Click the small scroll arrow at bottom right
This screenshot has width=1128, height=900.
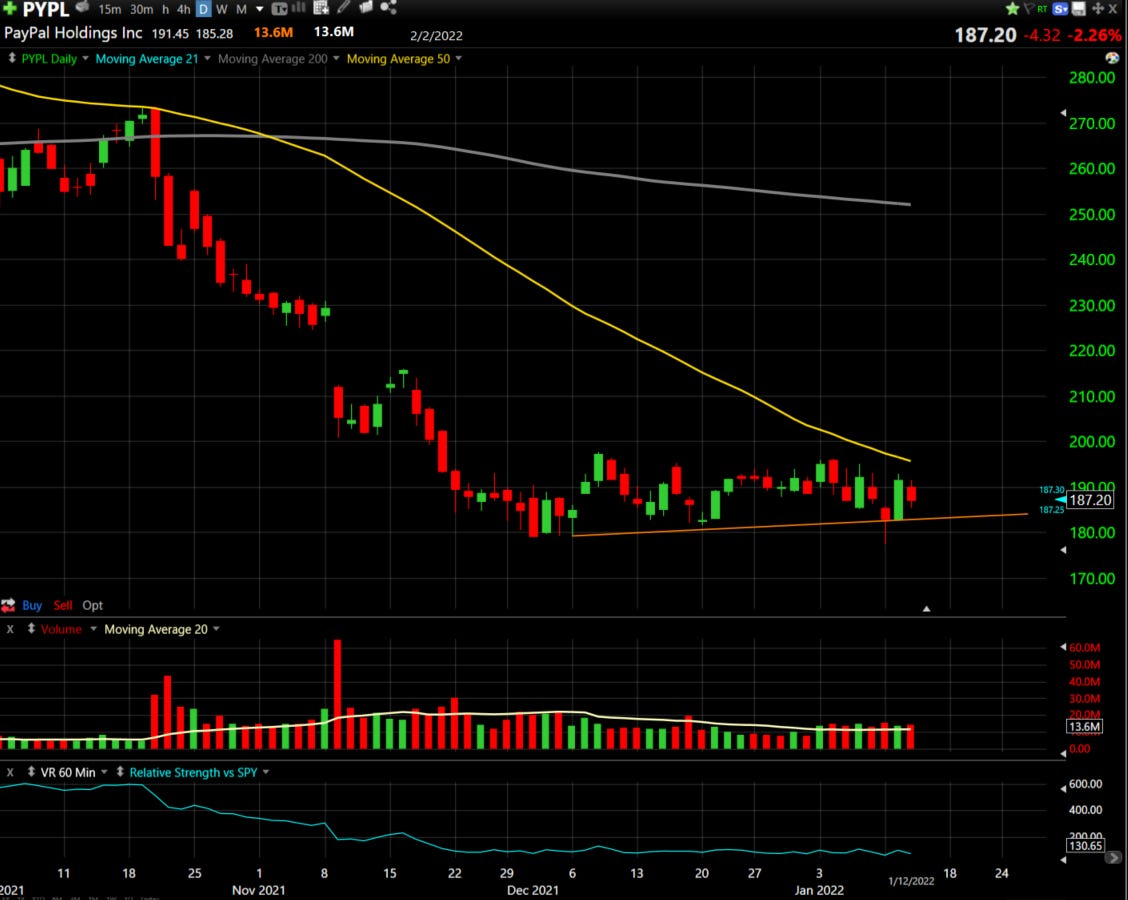1113,858
